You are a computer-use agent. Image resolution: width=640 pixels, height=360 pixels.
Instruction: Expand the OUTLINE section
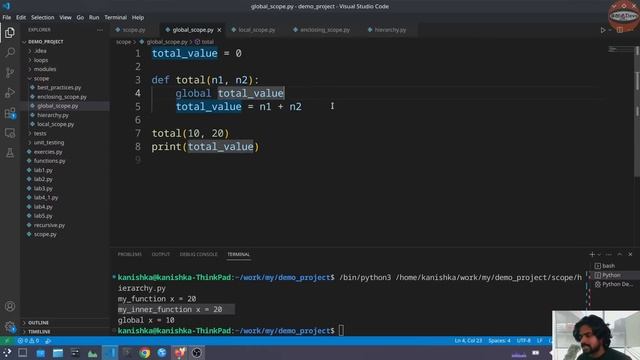pos(38,322)
